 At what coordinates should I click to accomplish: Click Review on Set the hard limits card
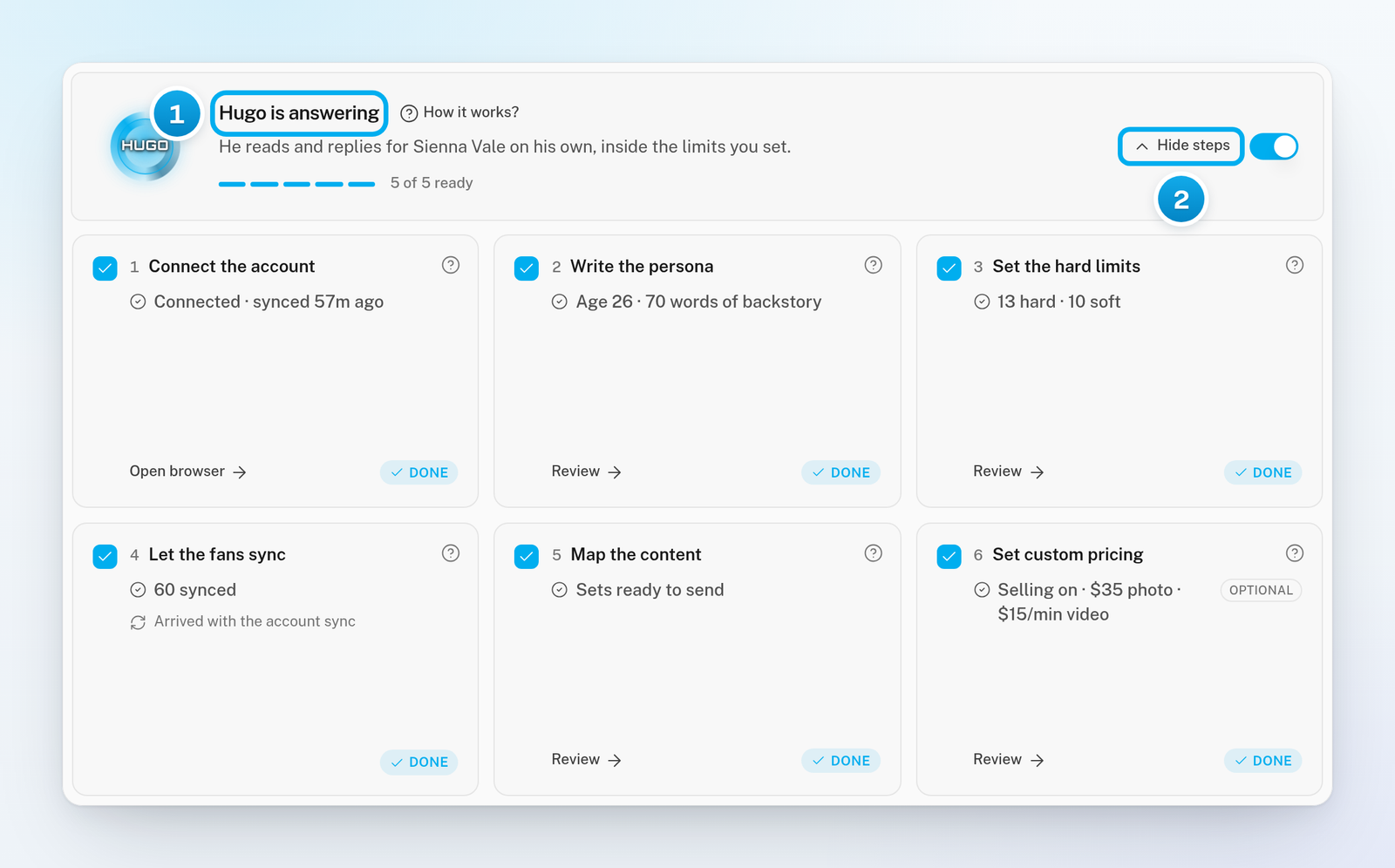(x=1009, y=471)
